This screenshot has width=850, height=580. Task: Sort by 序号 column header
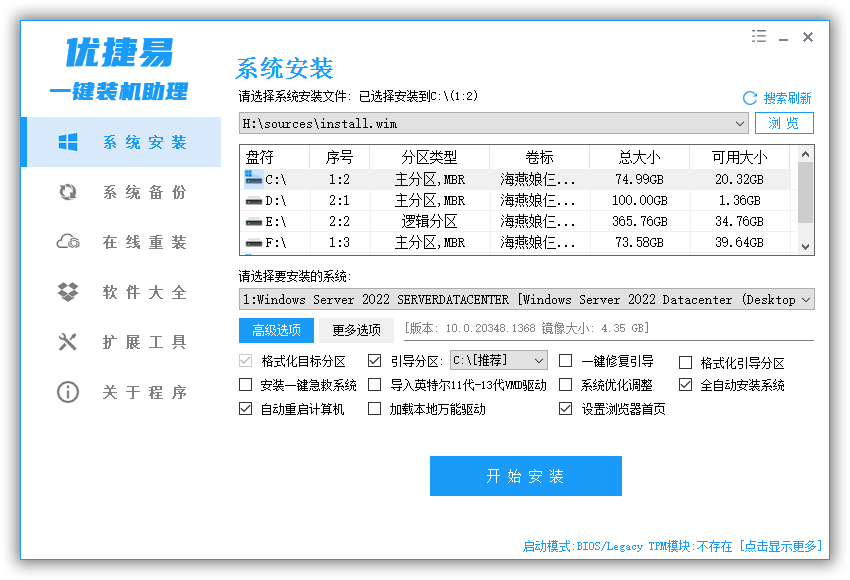coord(339,157)
